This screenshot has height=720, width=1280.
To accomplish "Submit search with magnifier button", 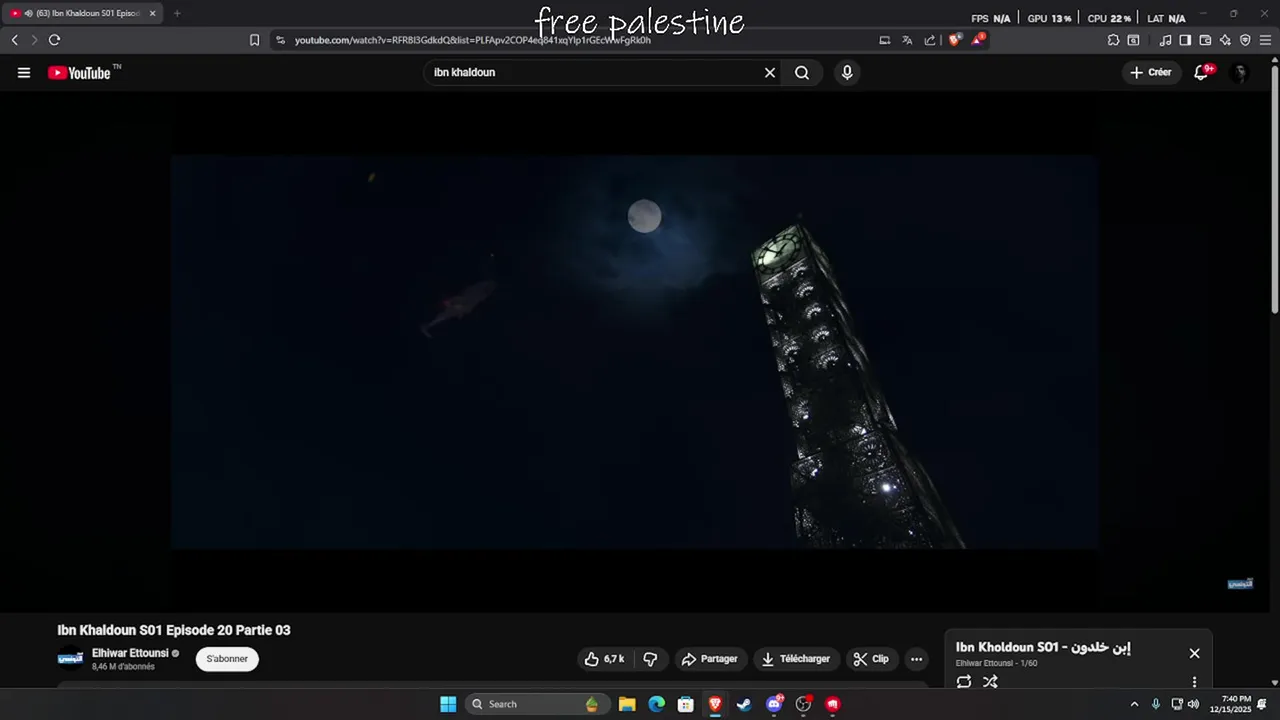I will (802, 72).
